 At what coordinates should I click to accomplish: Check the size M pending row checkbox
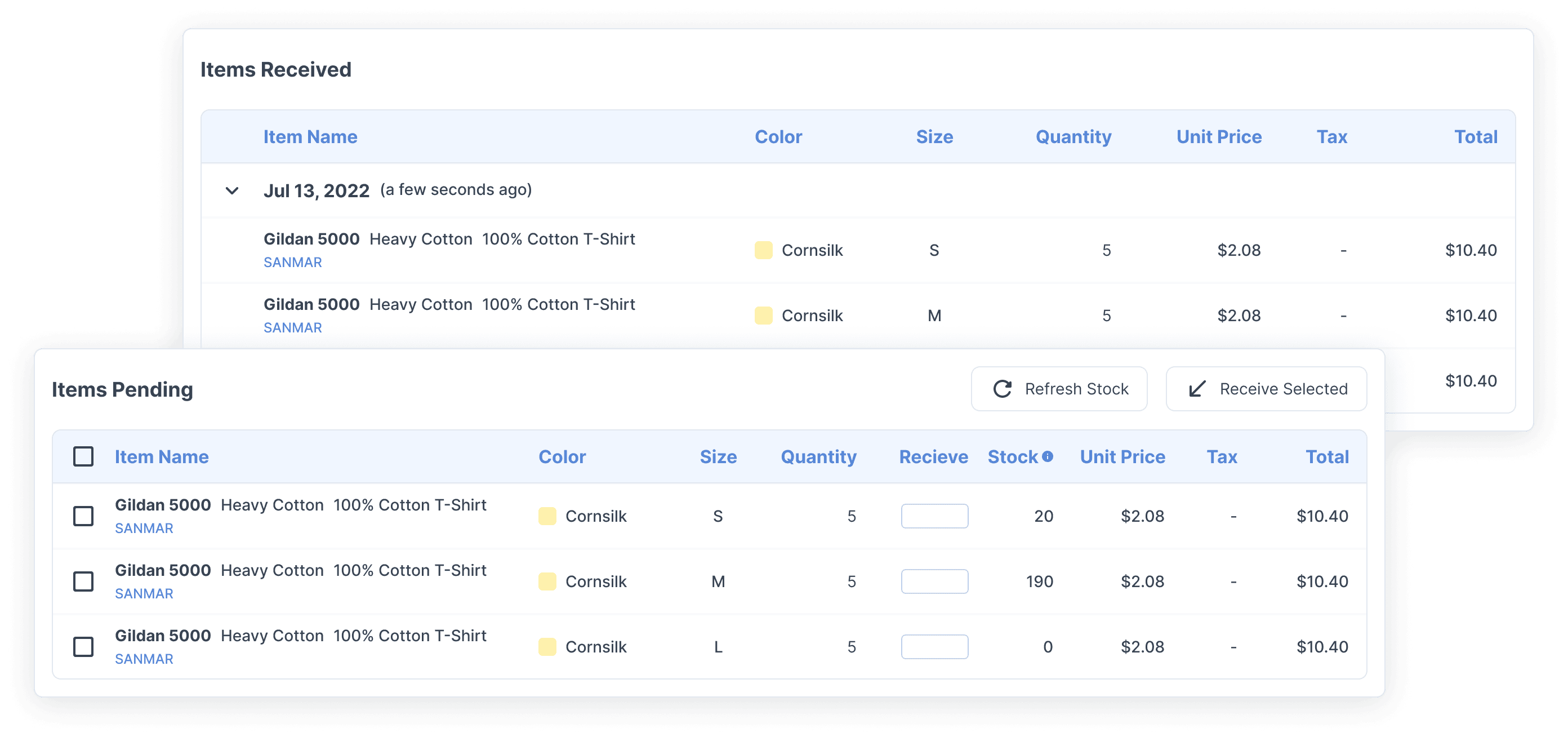(83, 581)
